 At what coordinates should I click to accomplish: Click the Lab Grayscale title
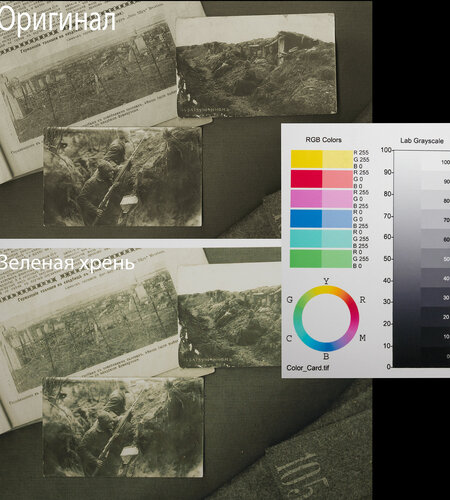point(422,141)
